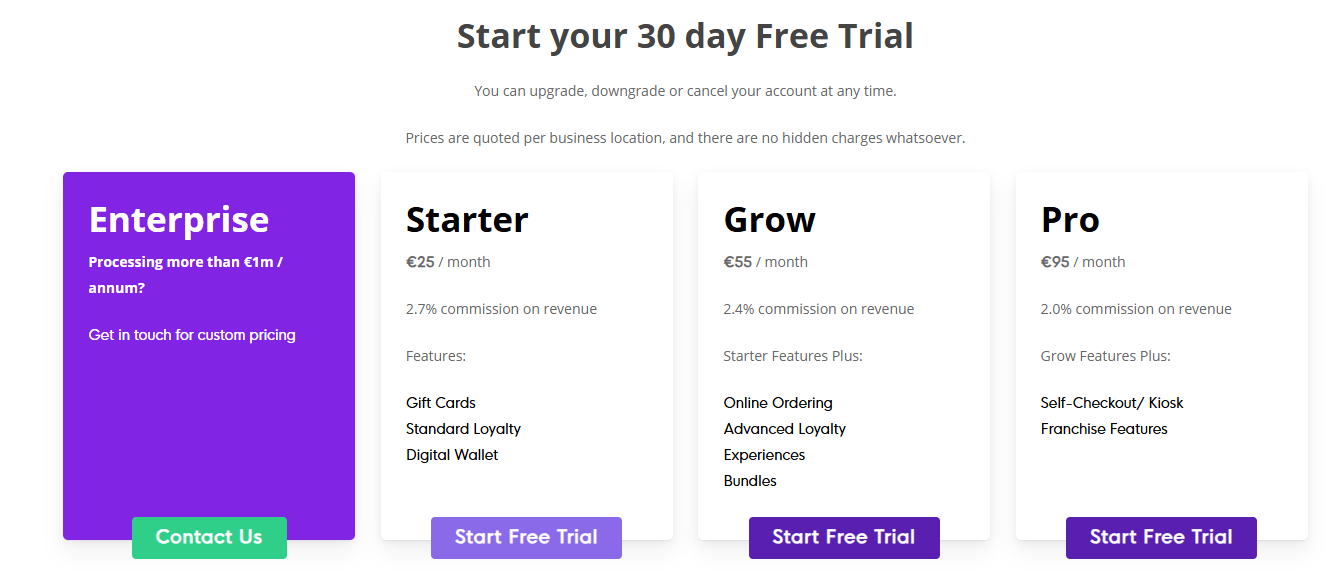Select the Experiences feature
This screenshot has width=1338, height=579.
[764, 455]
